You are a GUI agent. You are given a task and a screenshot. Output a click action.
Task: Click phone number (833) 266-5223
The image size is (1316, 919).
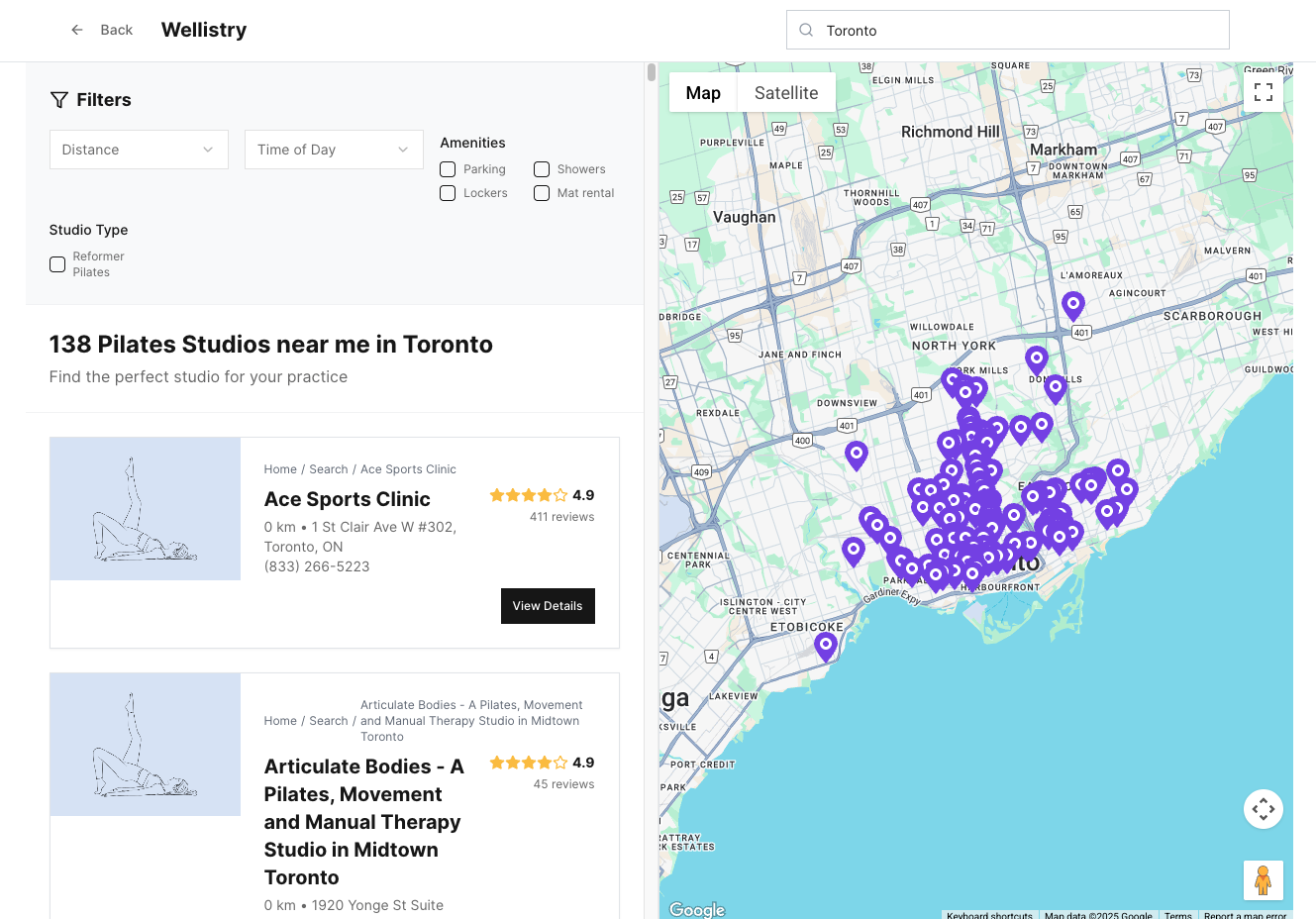click(317, 566)
